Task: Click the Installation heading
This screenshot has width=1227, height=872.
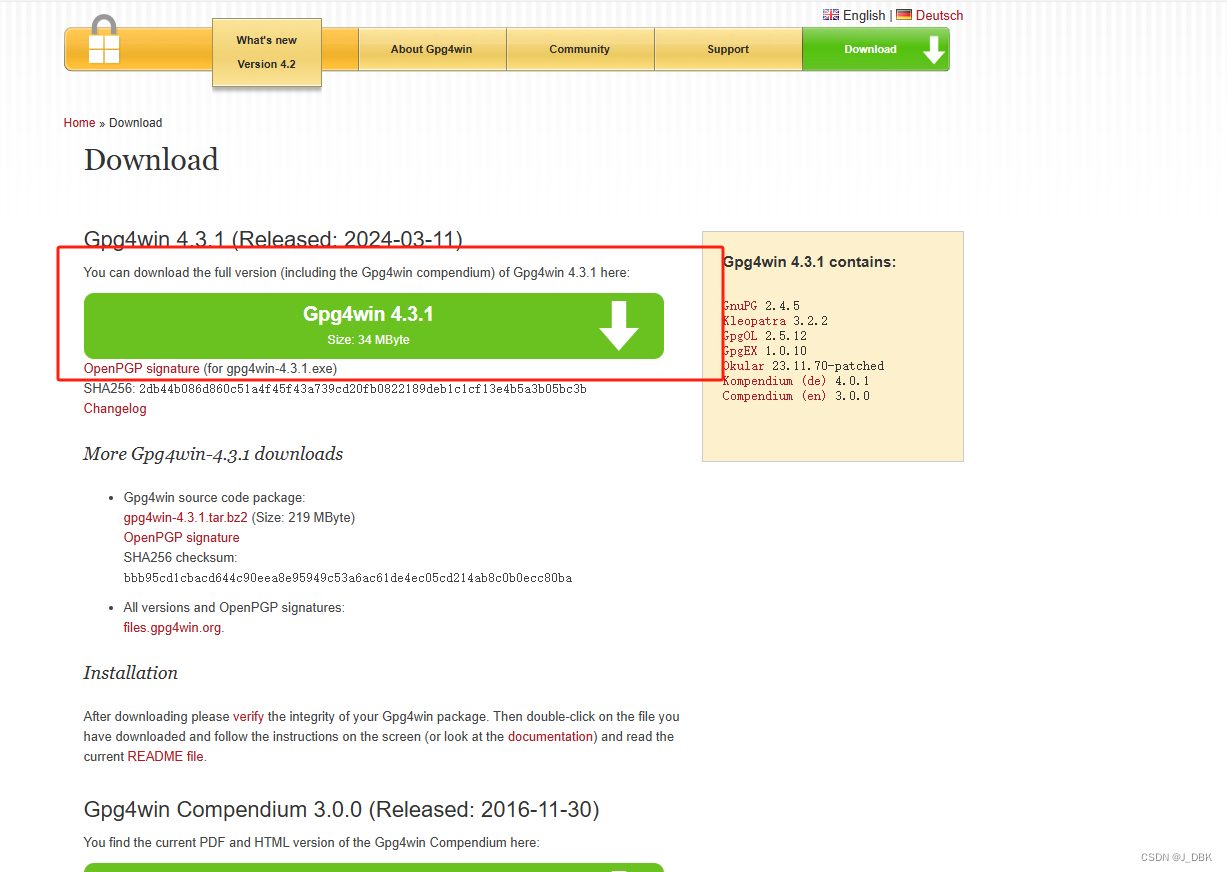Action: 131,673
